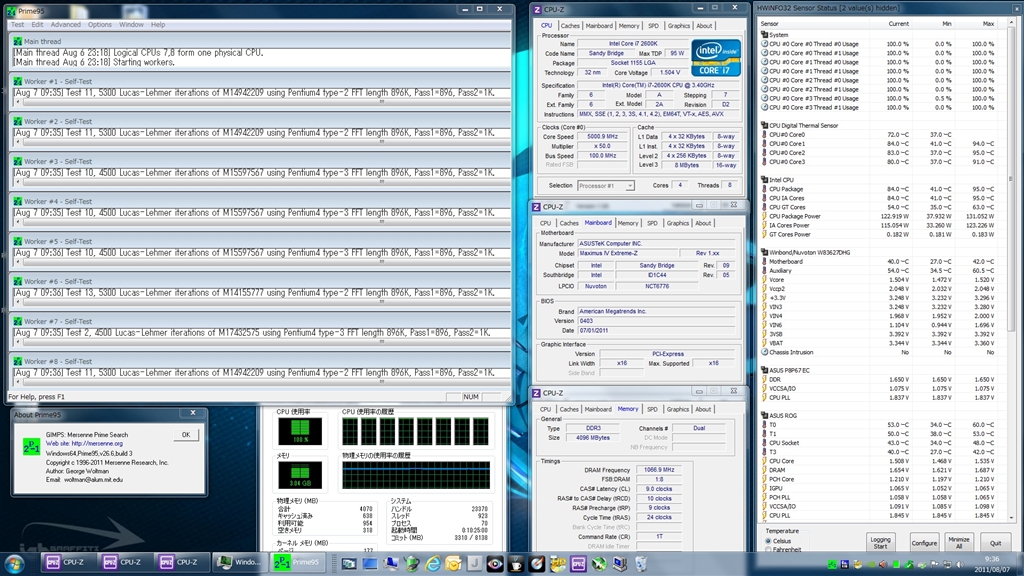Click the purple CPU-Z quick launch icon
This screenshot has height=576, width=1024.
tap(578, 563)
